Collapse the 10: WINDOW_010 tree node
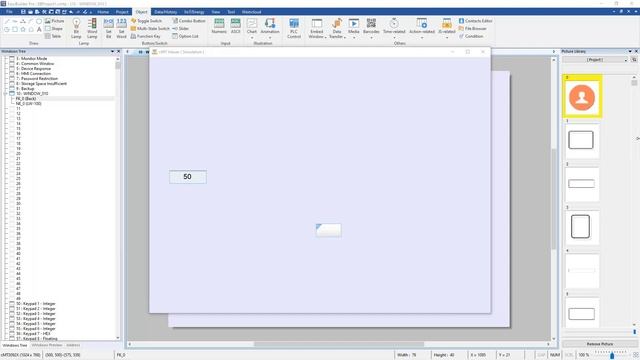Viewport: 640px width, 360px height. click(5, 93)
